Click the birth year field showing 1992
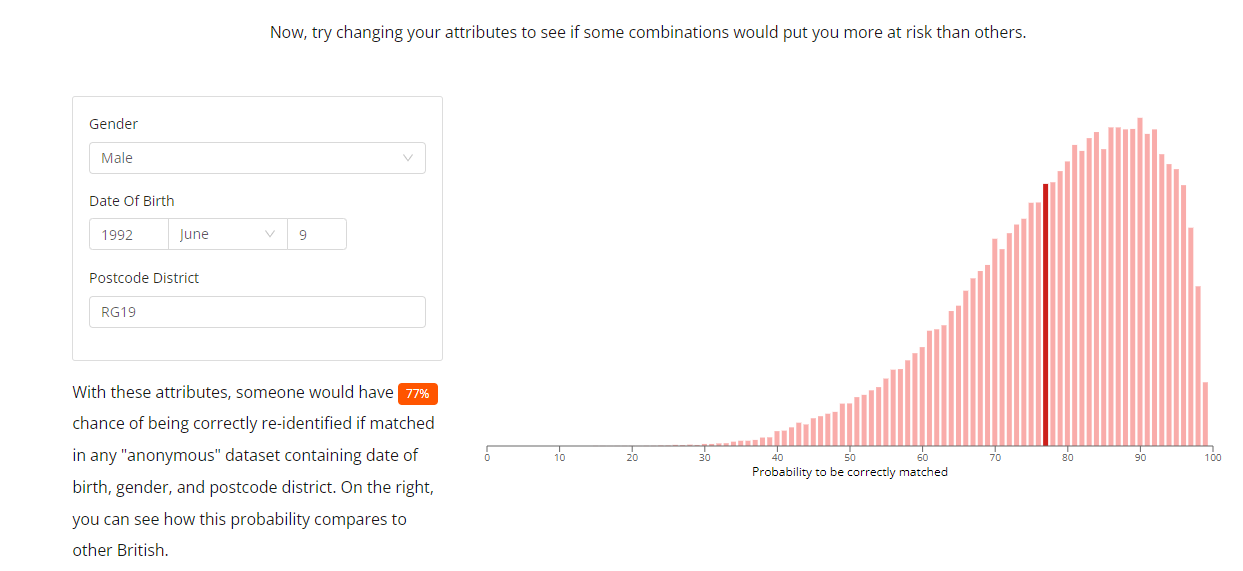This screenshot has height=571, width=1243. point(129,234)
